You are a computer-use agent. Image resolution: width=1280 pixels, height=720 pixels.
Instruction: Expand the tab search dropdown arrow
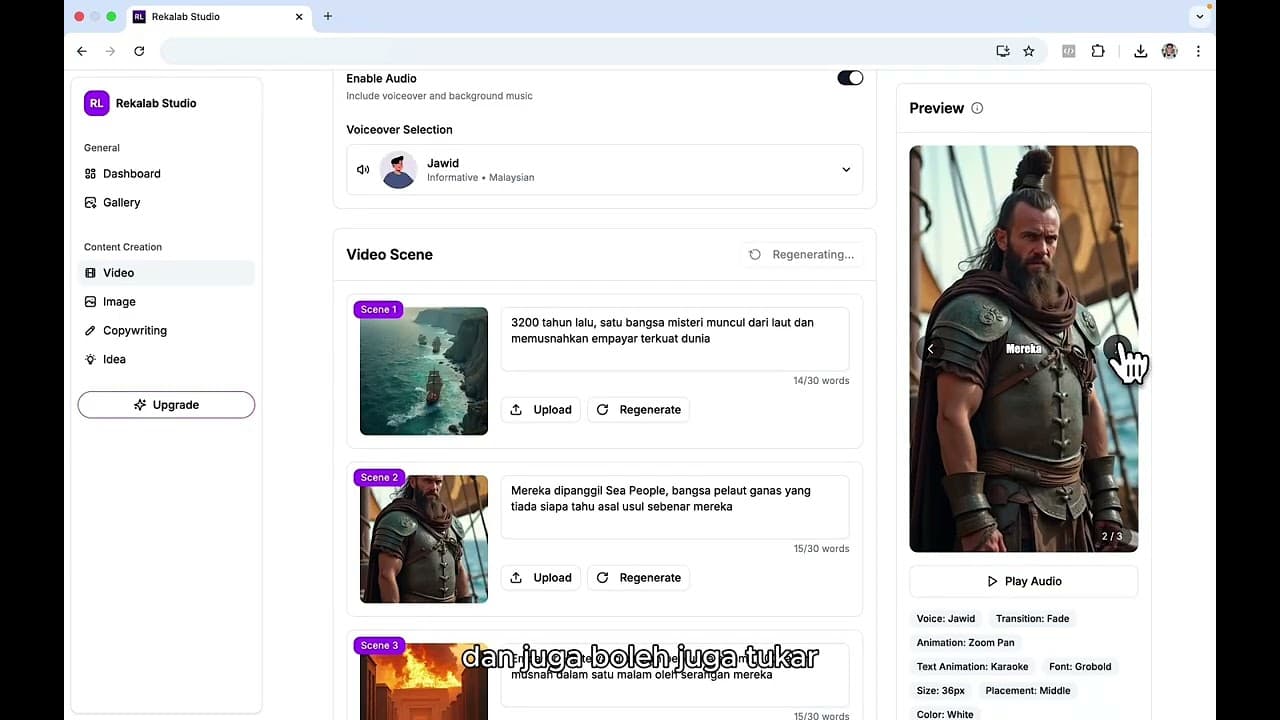click(x=1200, y=16)
